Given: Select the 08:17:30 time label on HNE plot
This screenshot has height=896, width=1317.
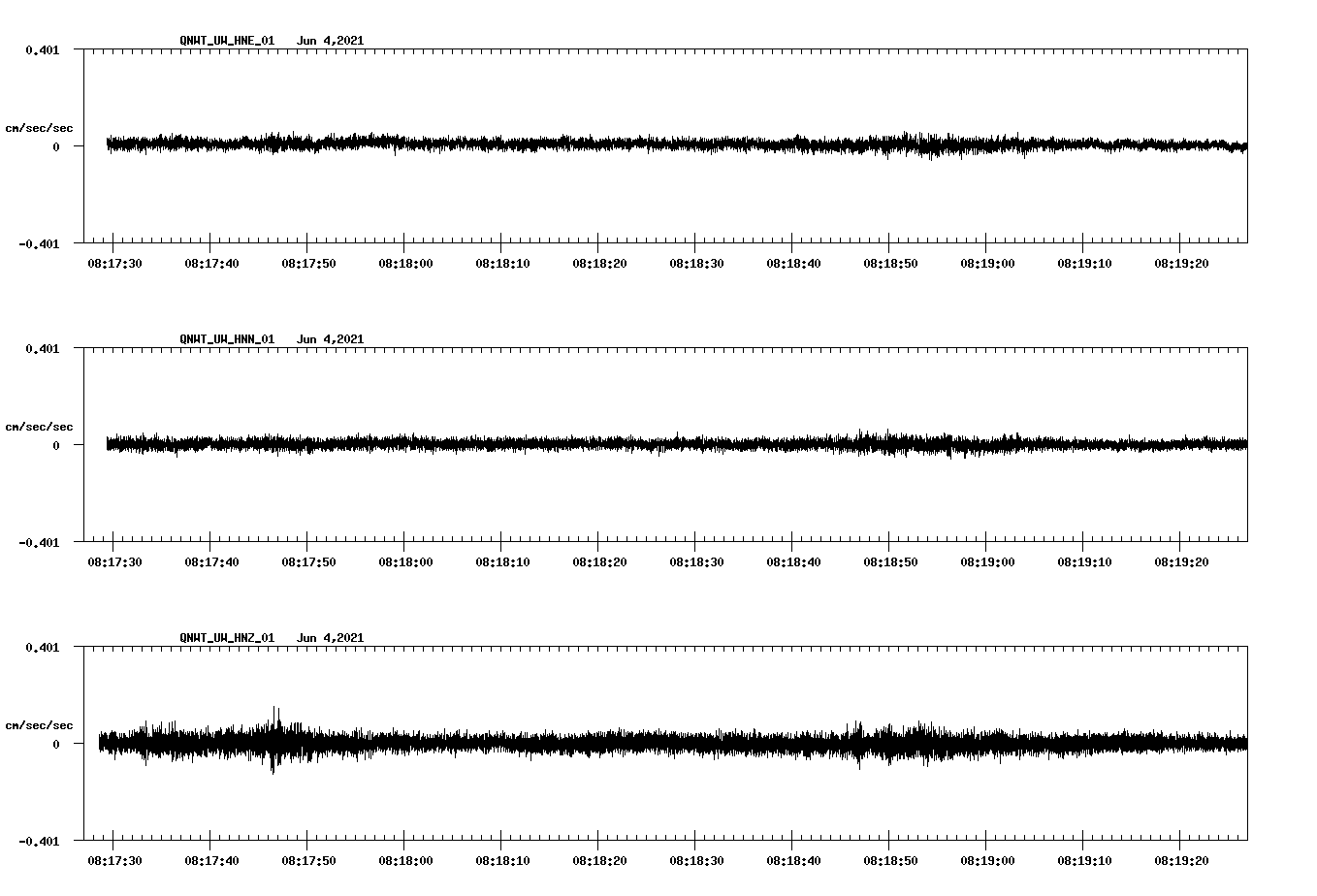Looking at the screenshot, I should coord(114,264).
